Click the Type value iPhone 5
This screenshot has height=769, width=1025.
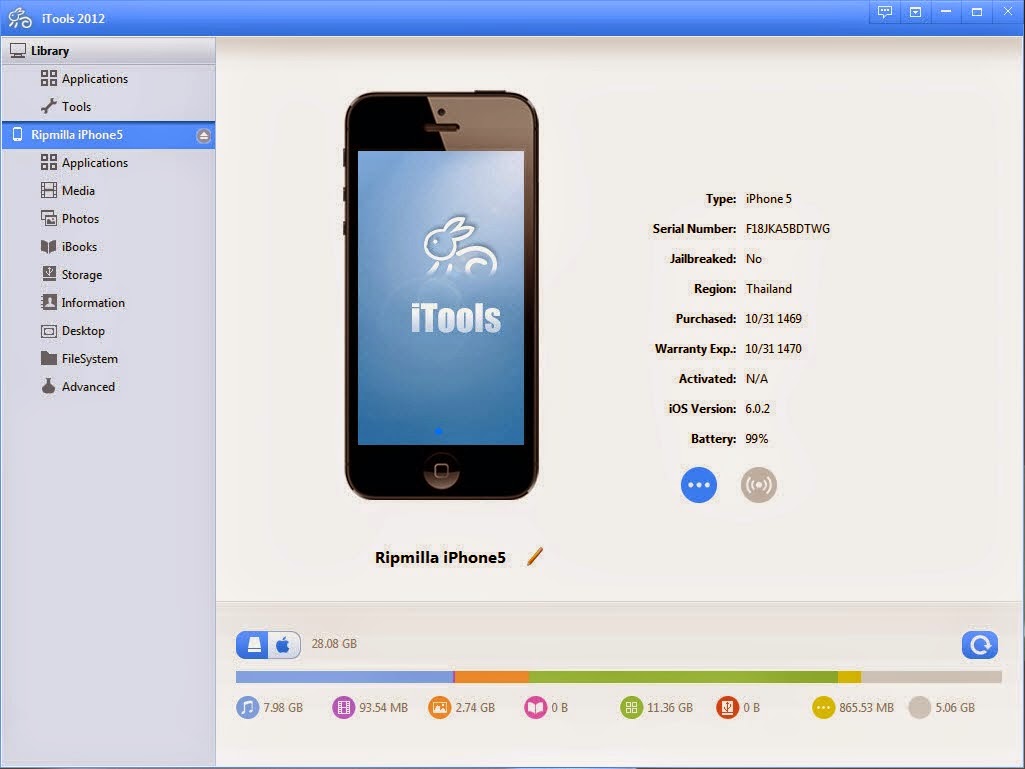[769, 199]
